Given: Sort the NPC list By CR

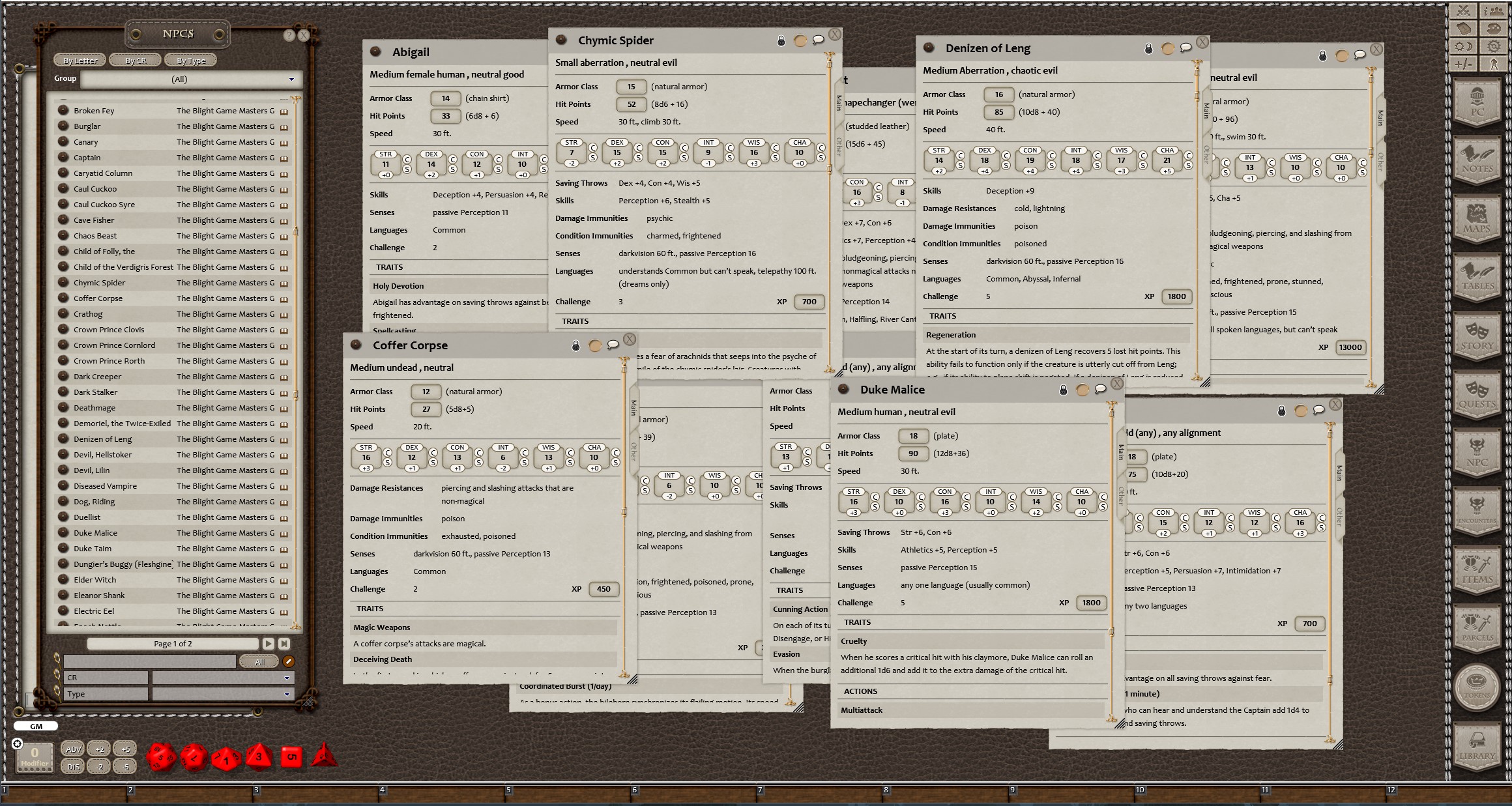Looking at the screenshot, I should (135, 59).
